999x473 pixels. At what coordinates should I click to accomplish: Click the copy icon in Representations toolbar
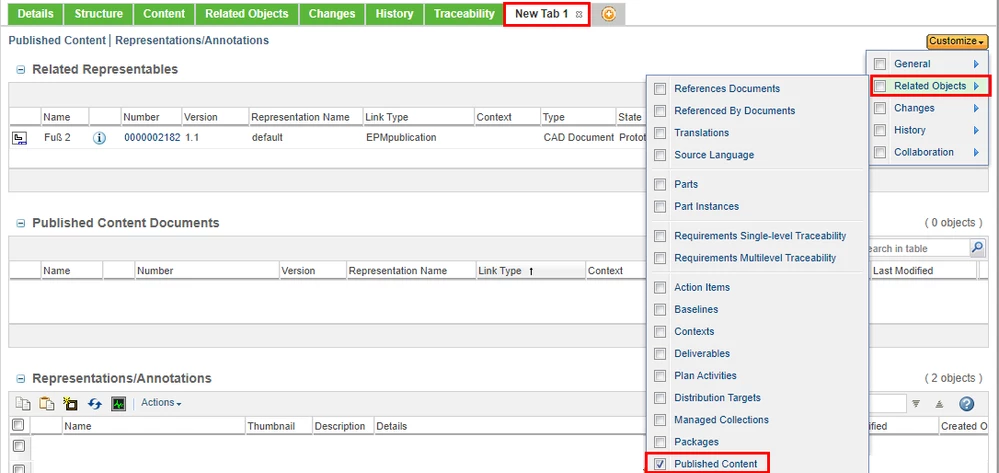point(23,403)
